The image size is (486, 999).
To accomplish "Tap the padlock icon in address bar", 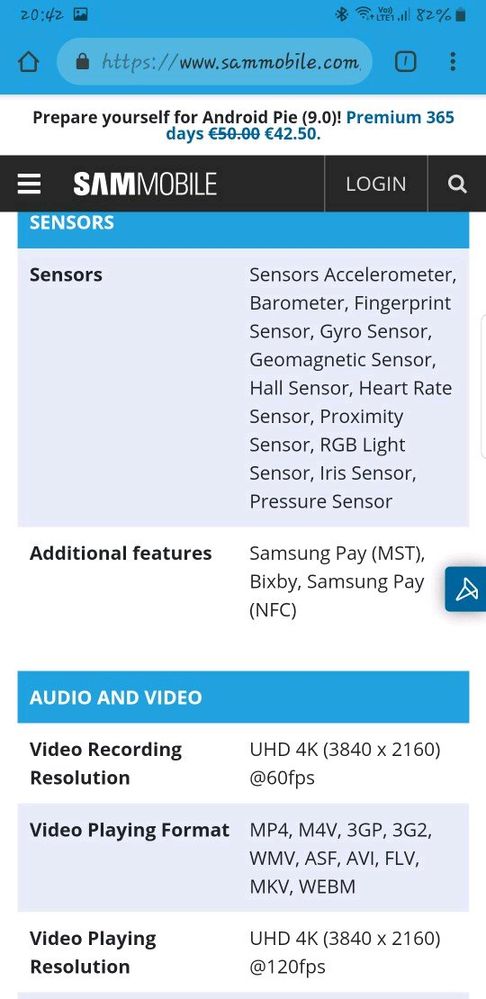I will tap(82, 62).
